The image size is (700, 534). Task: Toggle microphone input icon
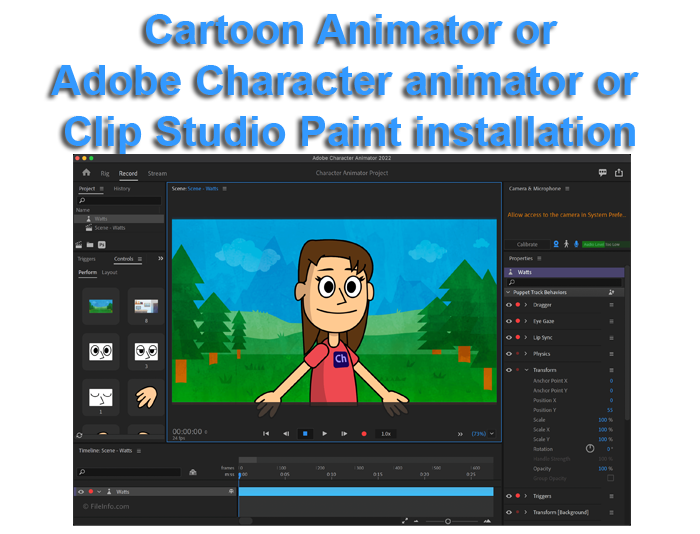click(x=576, y=244)
